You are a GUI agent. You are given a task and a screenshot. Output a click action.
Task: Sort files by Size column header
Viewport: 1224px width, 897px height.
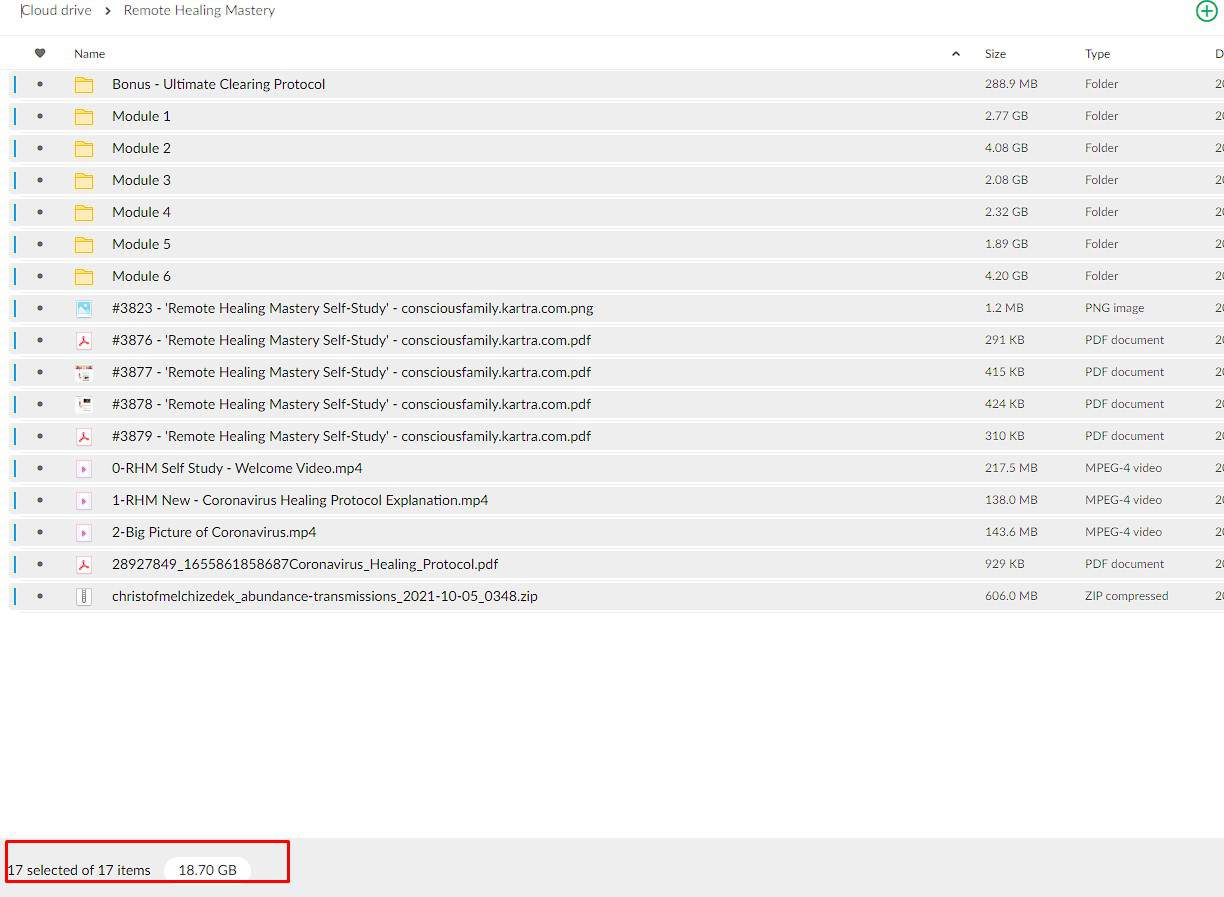995,54
